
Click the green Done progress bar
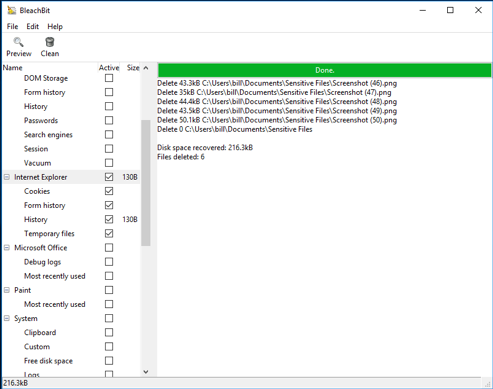click(324, 70)
